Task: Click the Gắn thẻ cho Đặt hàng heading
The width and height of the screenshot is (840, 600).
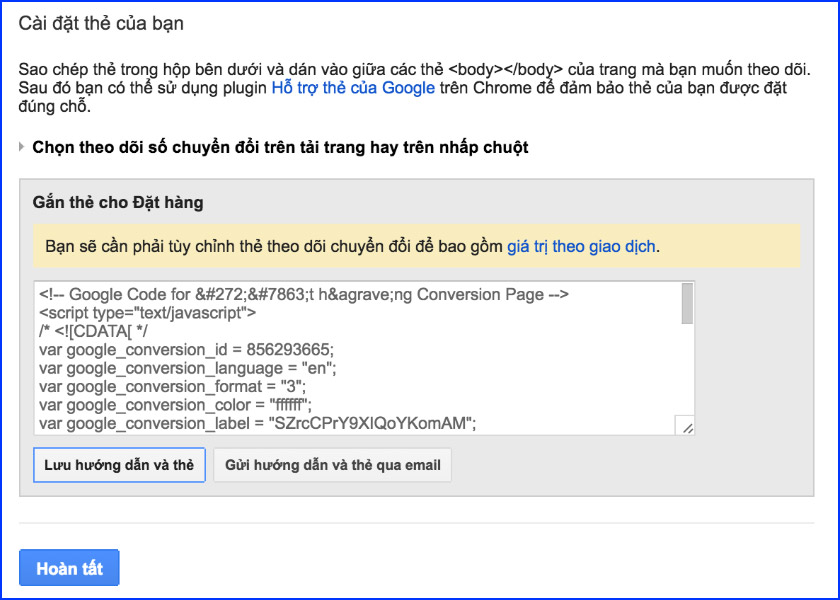Action: [118, 203]
